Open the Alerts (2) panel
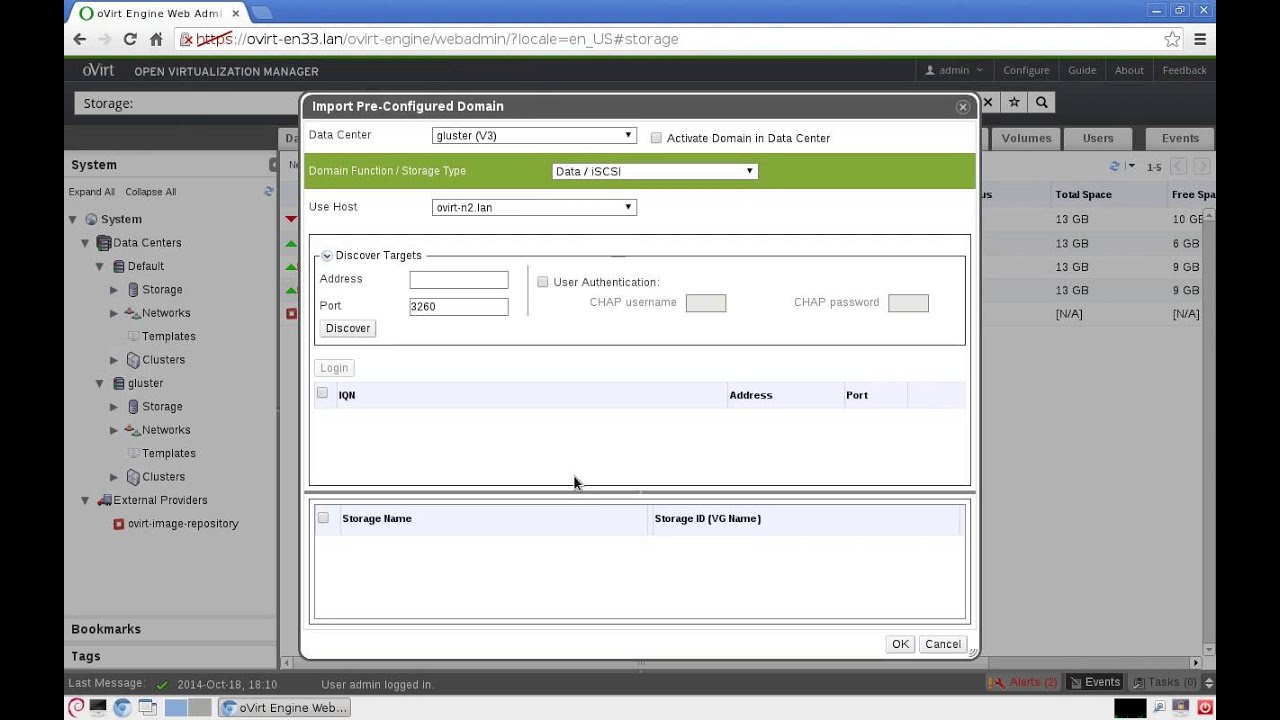 click(1023, 682)
